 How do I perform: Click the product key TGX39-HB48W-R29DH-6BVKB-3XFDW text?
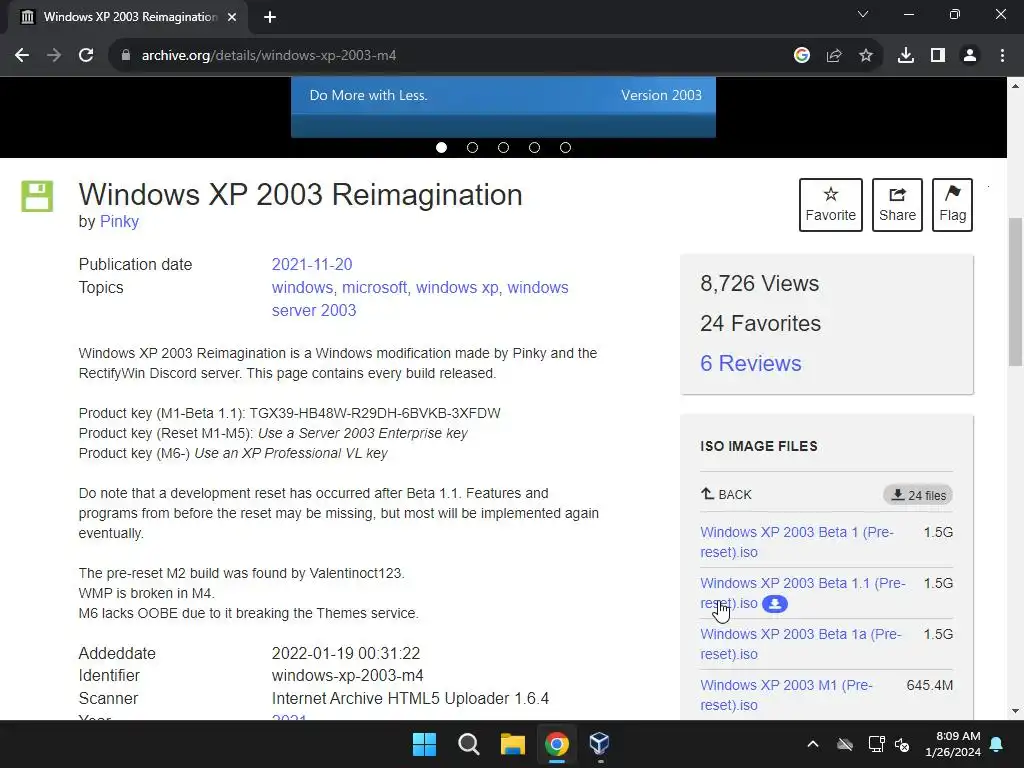(x=375, y=413)
